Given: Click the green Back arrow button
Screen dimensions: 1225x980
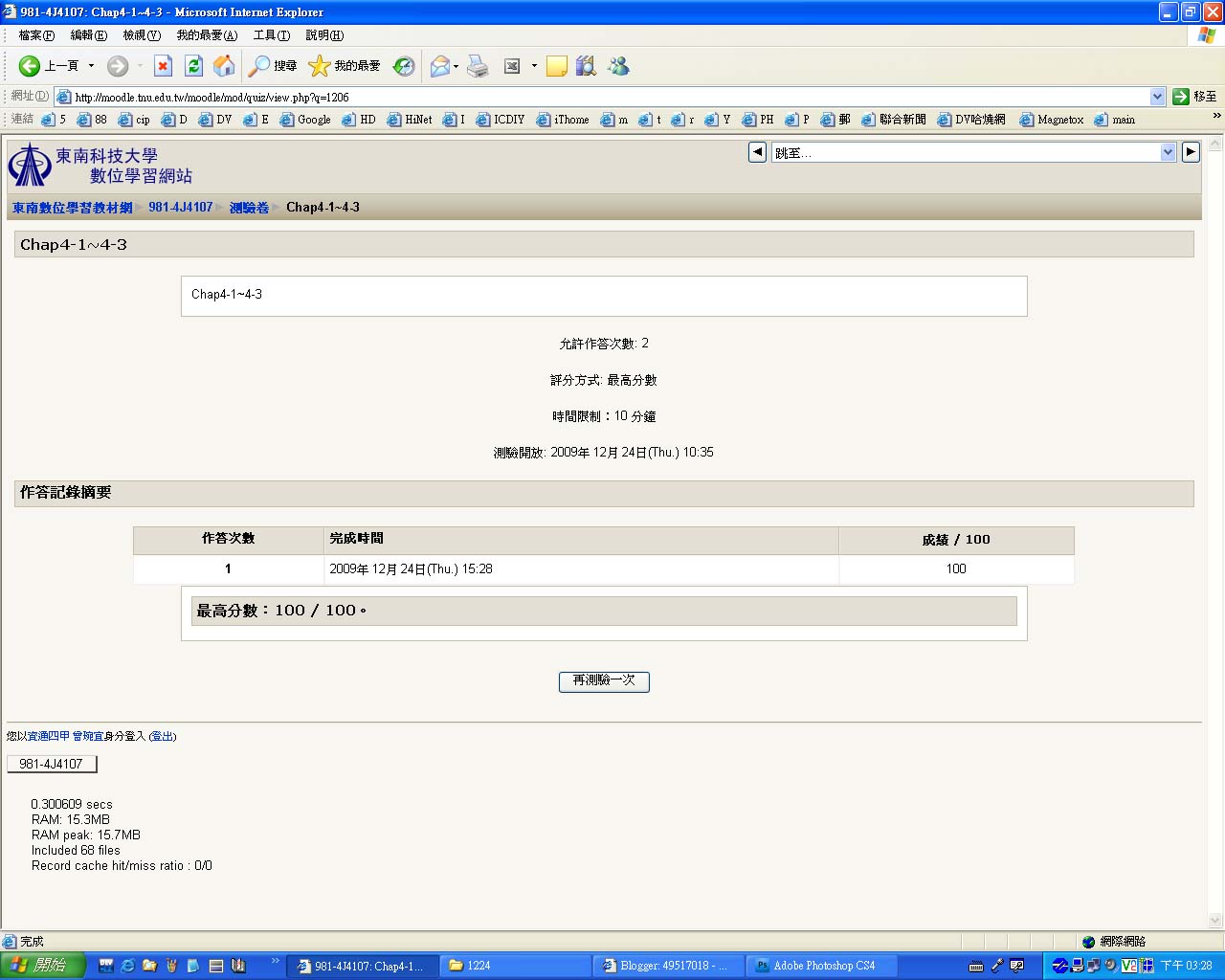Looking at the screenshot, I should pyautogui.click(x=30, y=66).
